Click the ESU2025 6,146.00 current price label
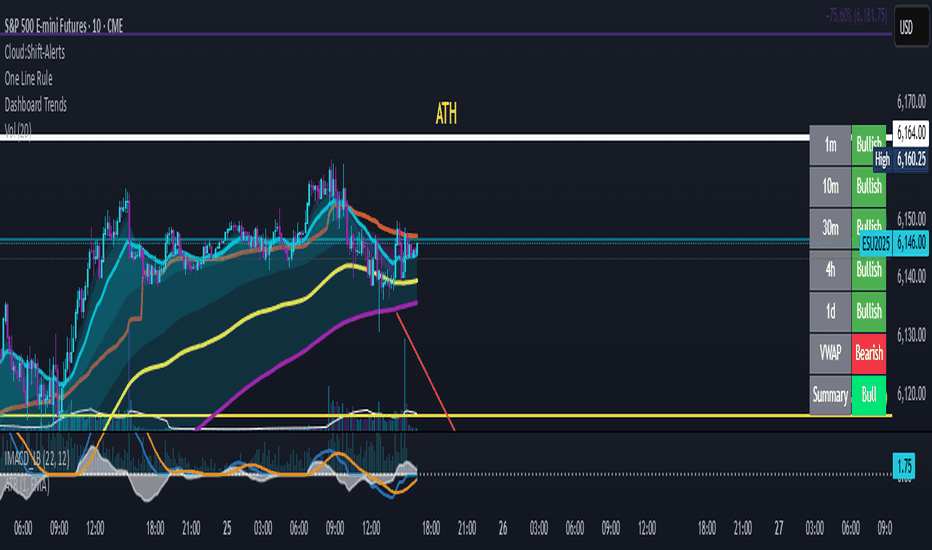 (x=895, y=243)
